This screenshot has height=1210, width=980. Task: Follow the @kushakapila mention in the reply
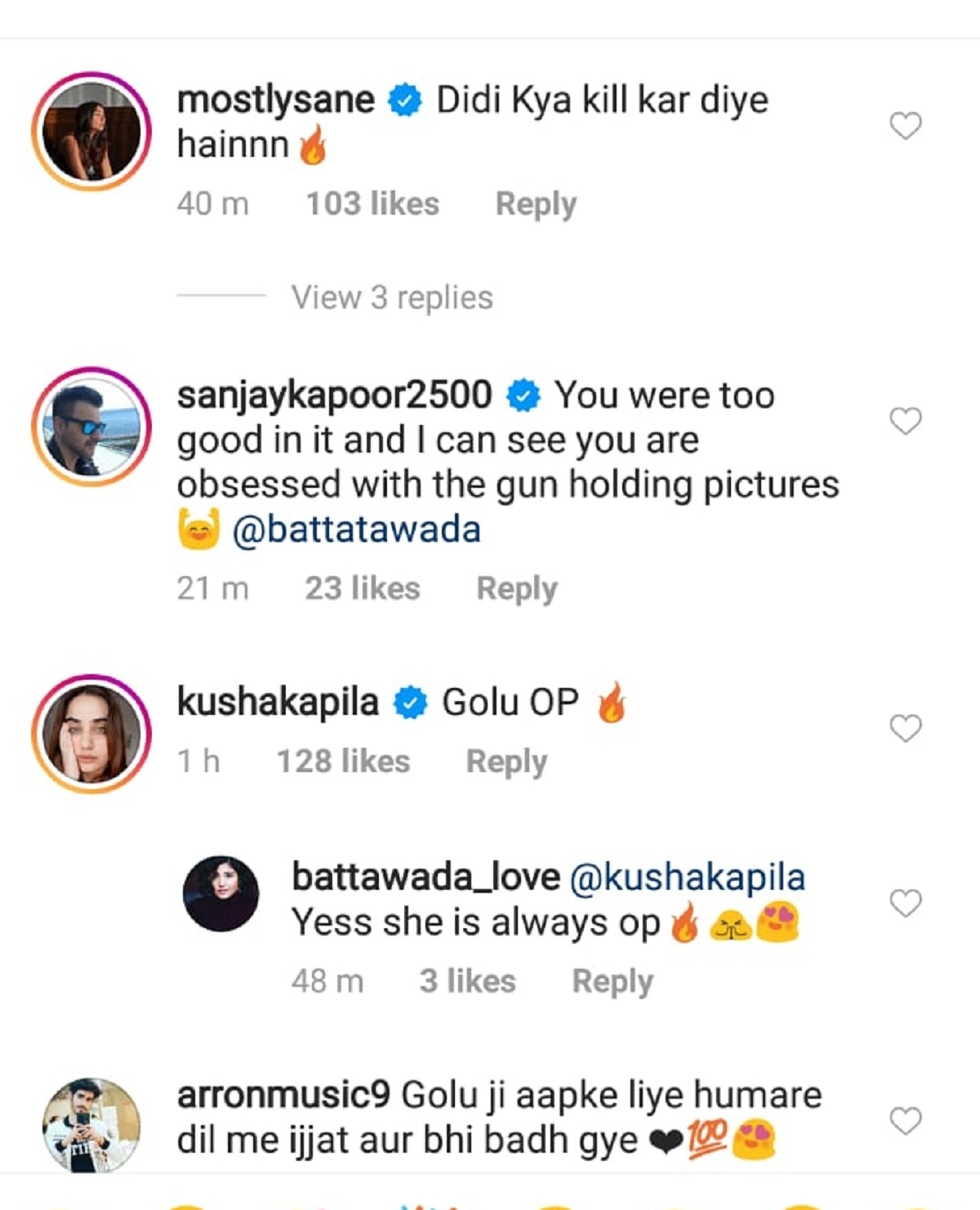(x=687, y=877)
